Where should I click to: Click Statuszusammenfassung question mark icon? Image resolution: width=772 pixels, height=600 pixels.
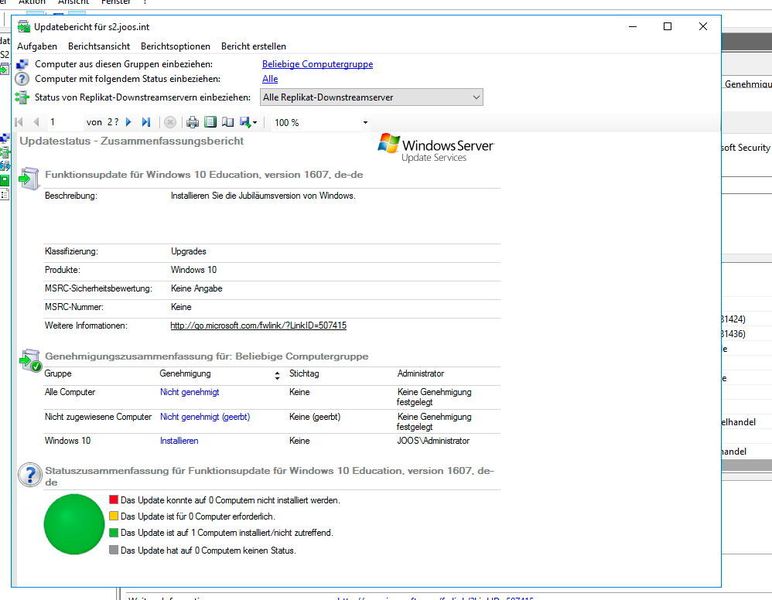(31, 475)
